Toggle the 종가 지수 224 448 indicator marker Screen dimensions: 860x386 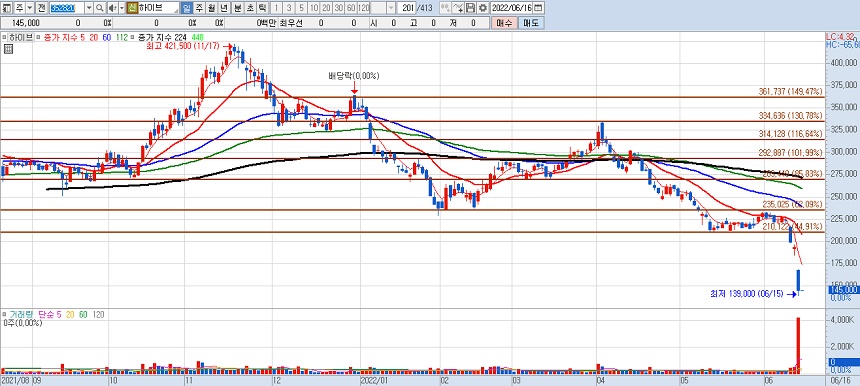[x=132, y=37]
